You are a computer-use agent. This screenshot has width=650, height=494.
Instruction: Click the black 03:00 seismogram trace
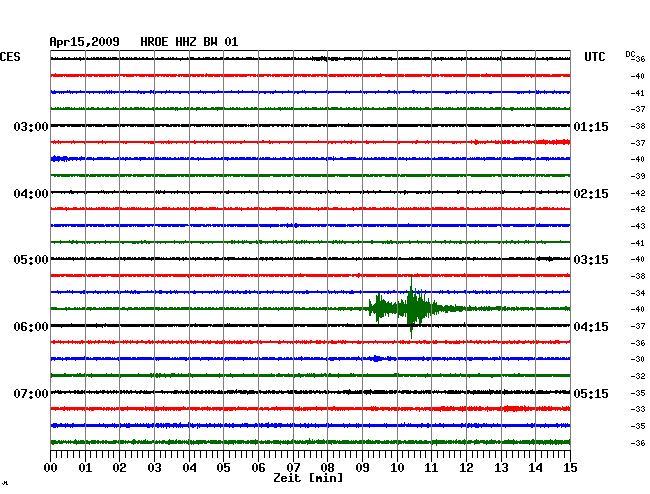310,126
